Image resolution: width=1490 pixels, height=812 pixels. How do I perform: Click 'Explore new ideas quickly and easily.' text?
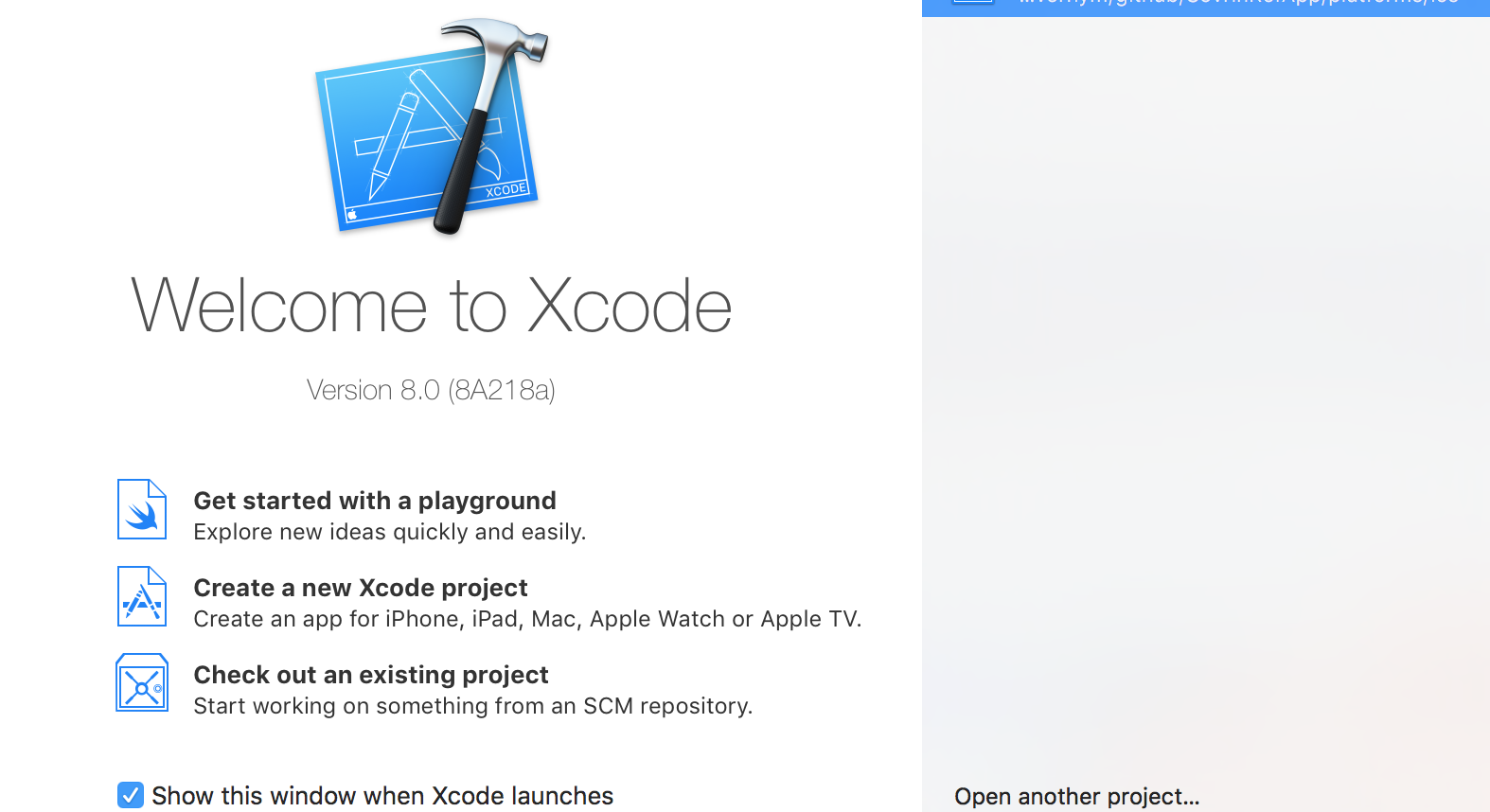[x=390, y=532]
